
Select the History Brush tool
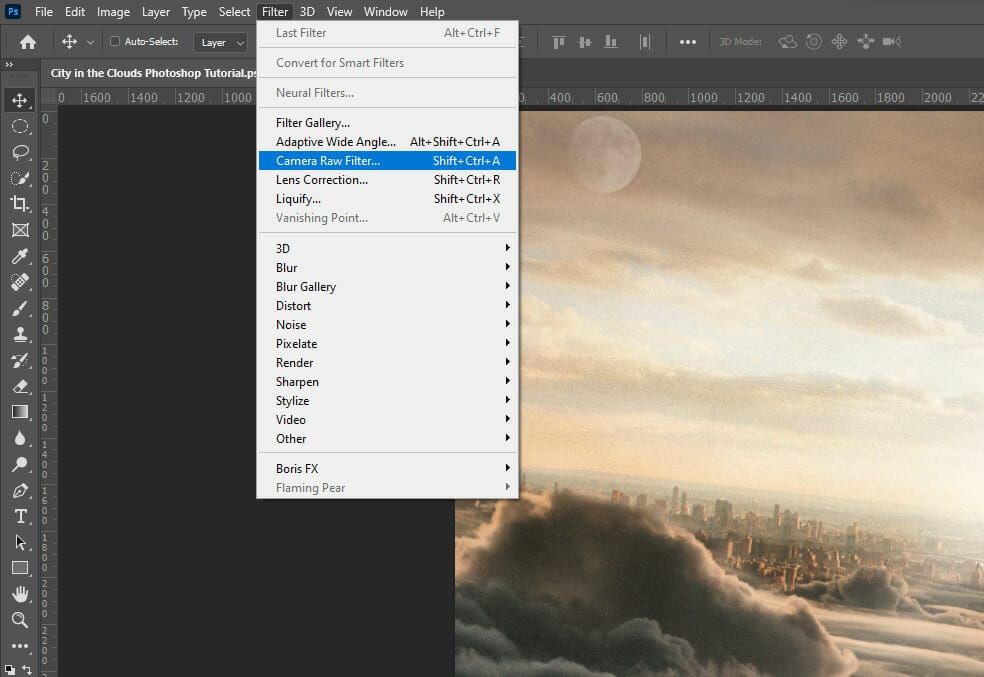(x=19, y=360)
